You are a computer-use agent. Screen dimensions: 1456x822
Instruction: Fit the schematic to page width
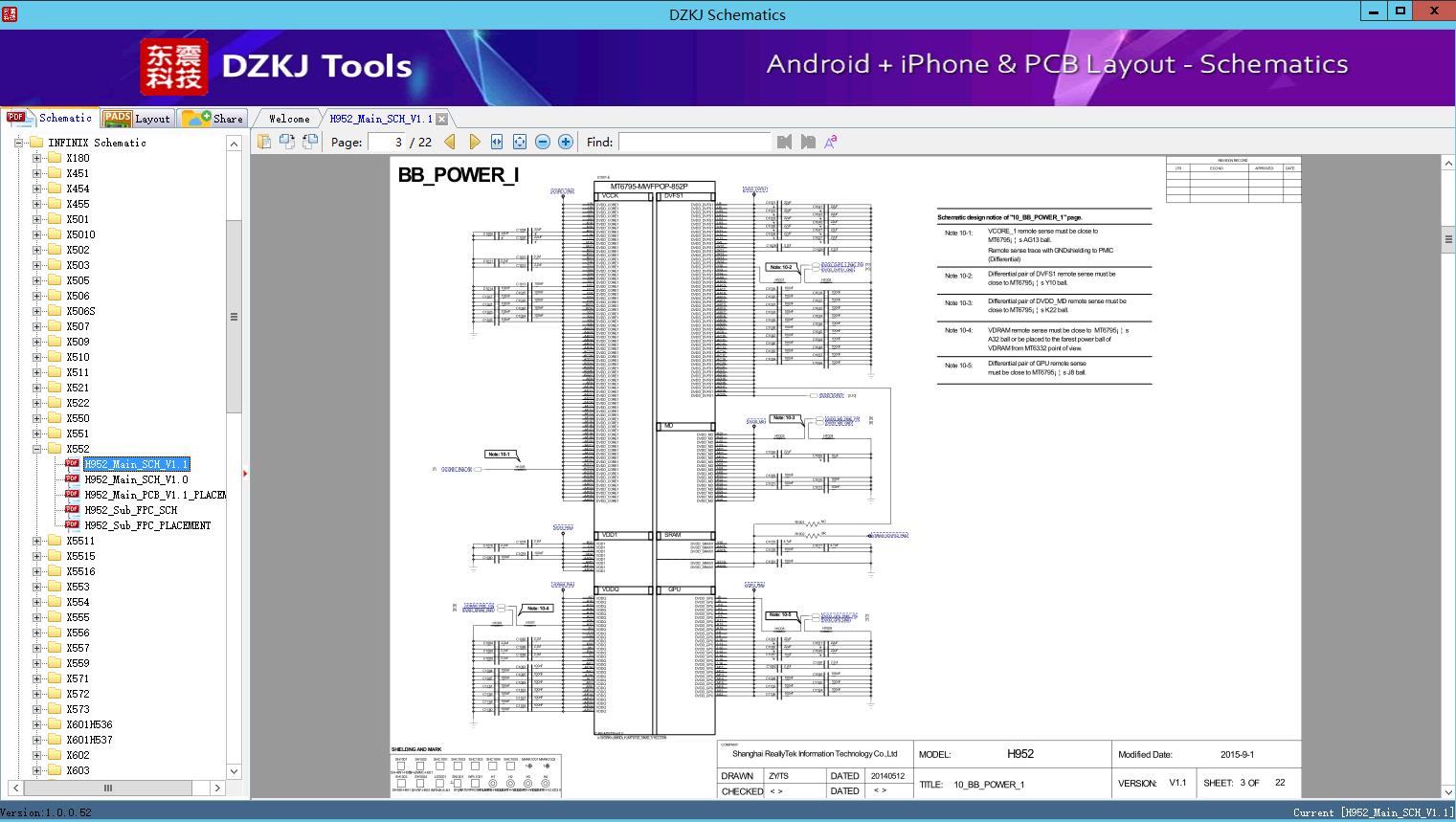click(497, 142)
